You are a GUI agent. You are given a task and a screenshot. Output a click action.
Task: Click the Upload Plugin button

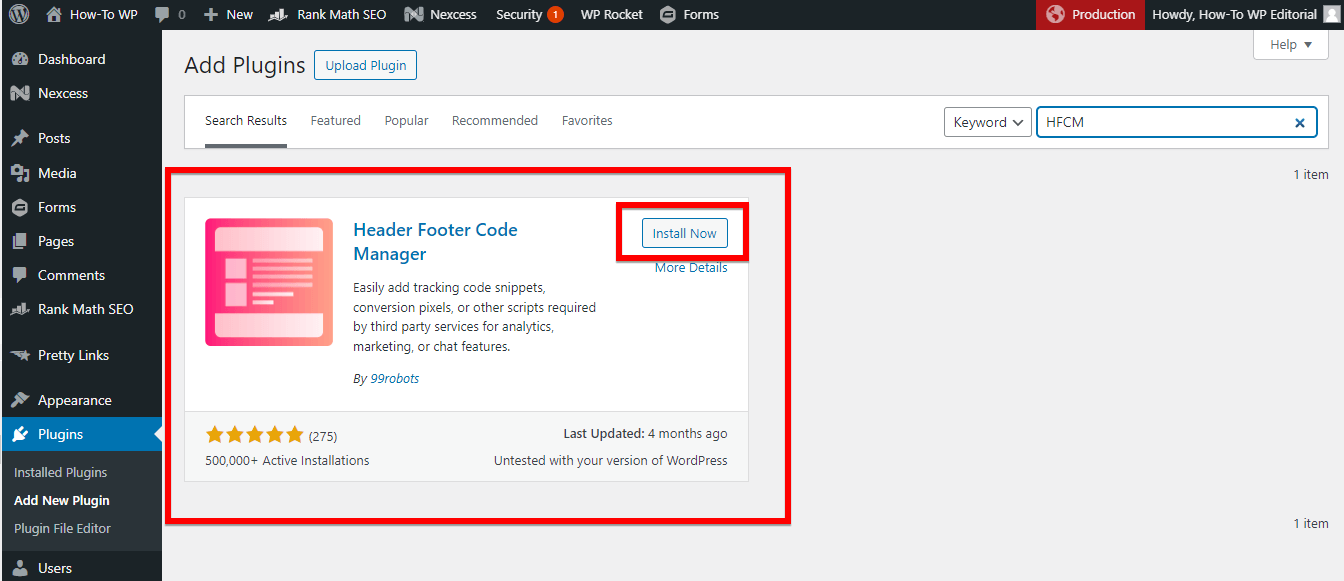click(x=365, y=66)
